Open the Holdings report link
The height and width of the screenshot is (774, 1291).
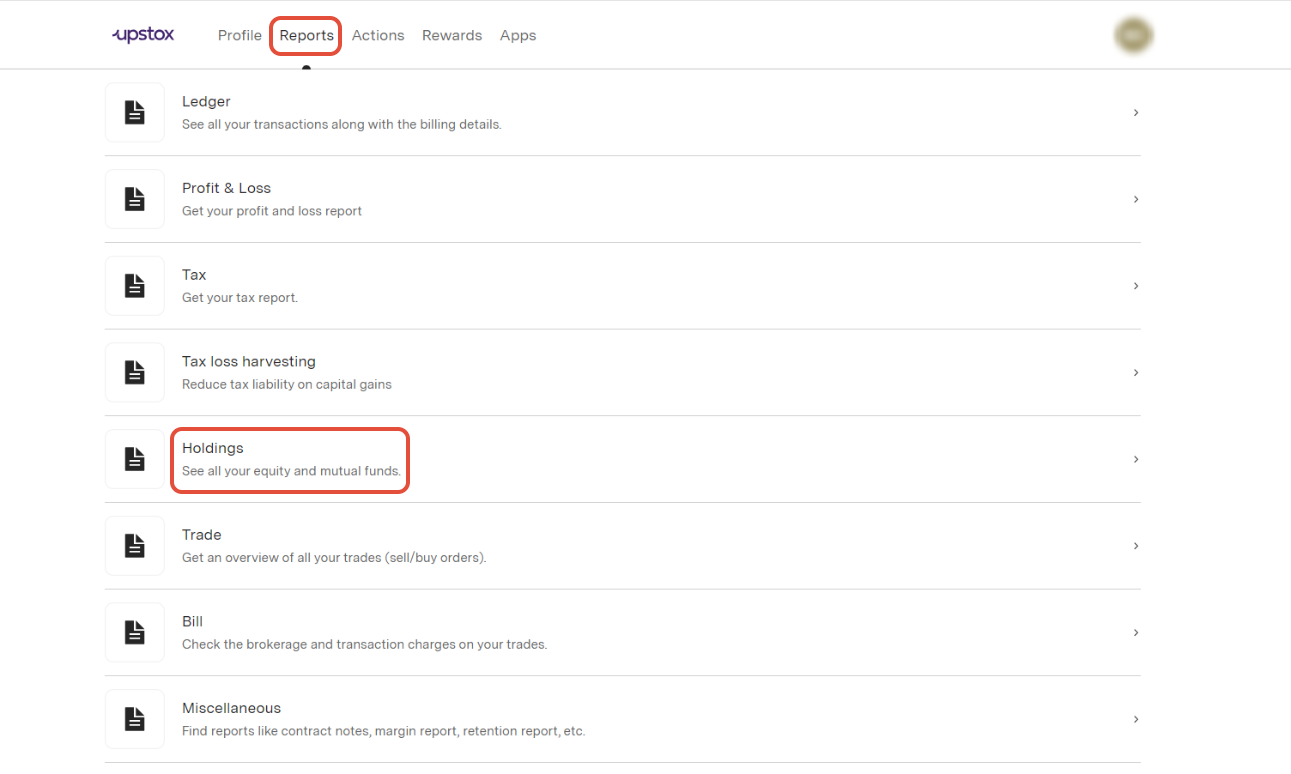(213, 448)
